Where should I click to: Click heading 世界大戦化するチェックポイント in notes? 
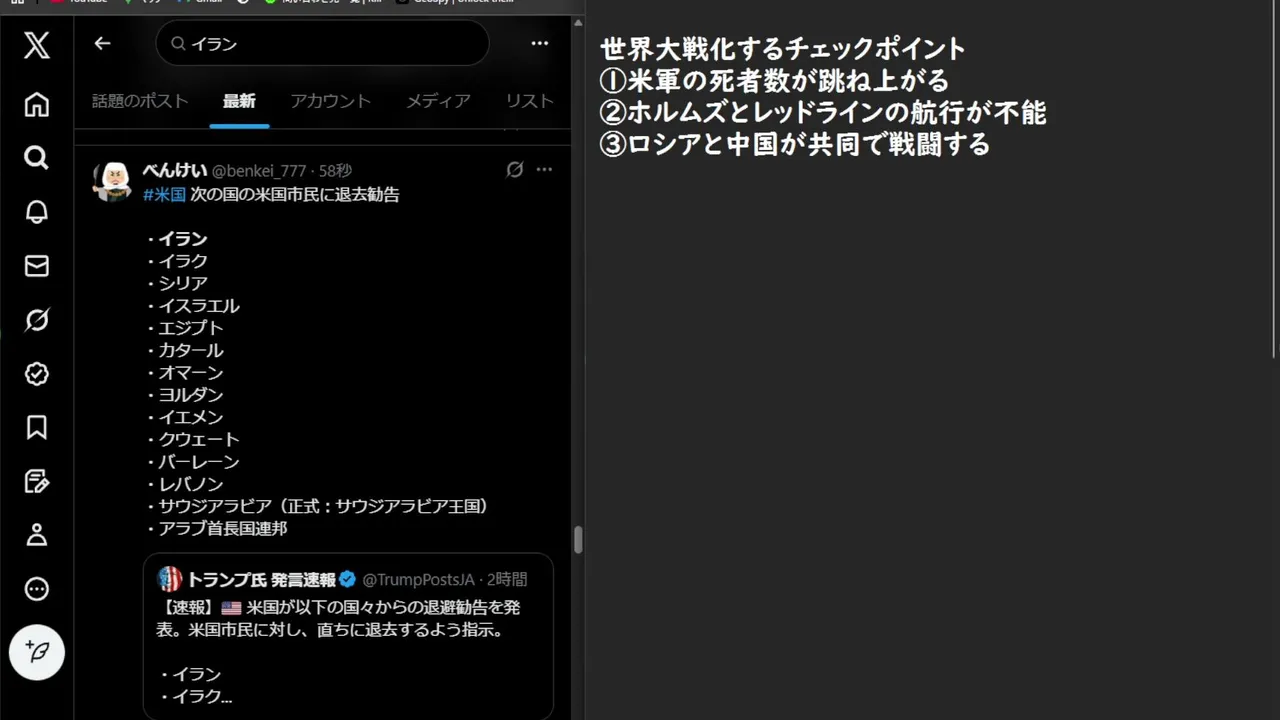point(783,48)
